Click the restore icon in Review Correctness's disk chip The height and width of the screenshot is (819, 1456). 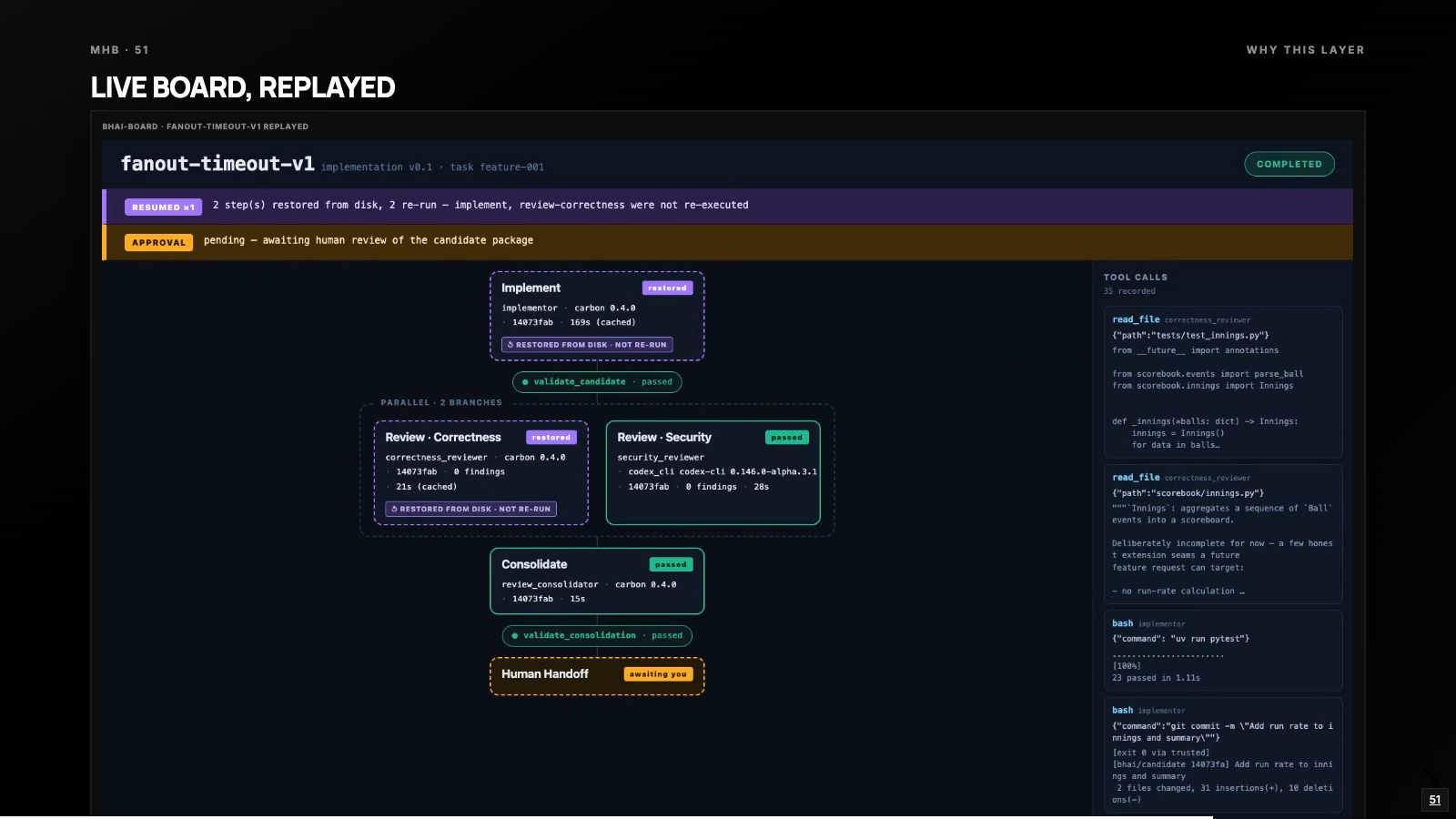pos(394,510)
